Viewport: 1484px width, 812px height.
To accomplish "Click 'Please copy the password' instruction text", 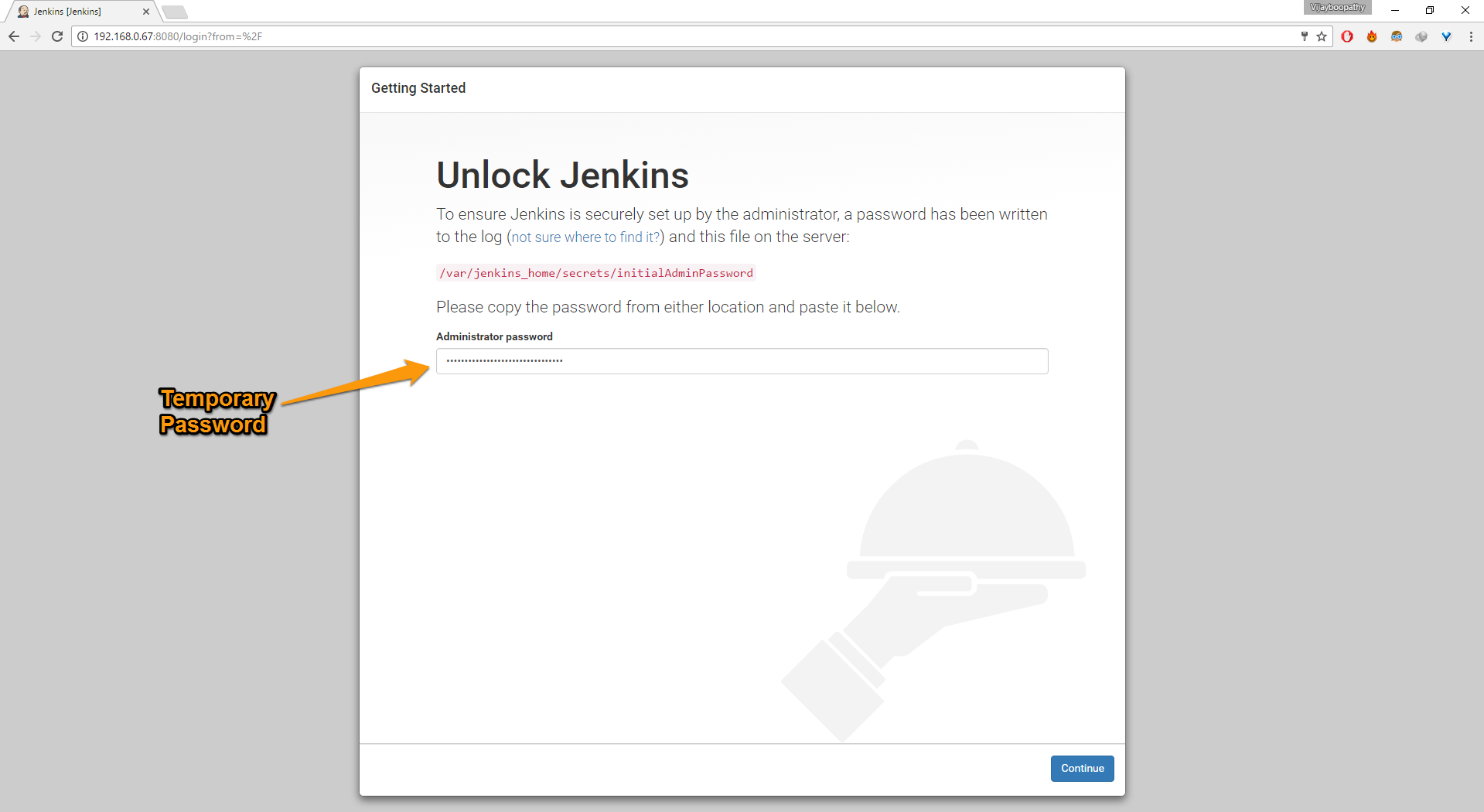I will point(668,307).
